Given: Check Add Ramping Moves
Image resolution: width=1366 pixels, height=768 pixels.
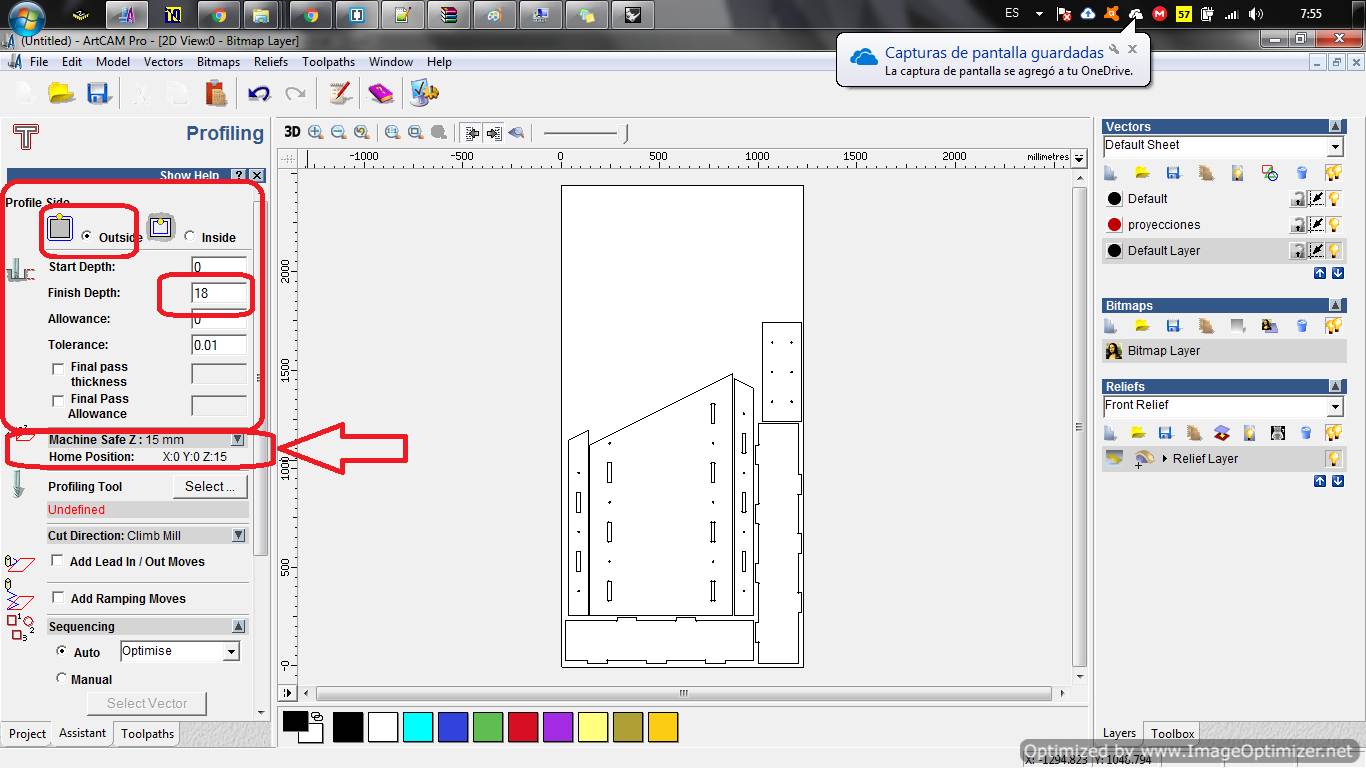Looking at the screenshot, I should click(x=58, y=598).
